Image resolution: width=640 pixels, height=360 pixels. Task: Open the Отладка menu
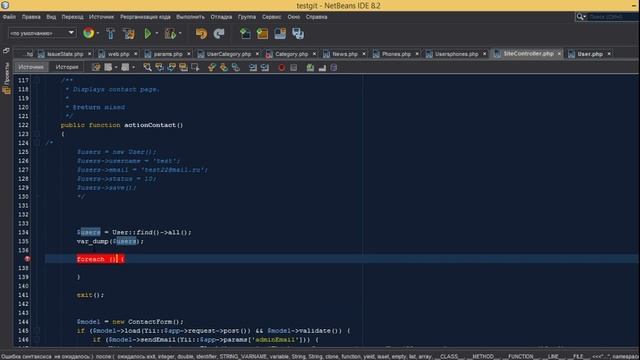pos(221,17)
